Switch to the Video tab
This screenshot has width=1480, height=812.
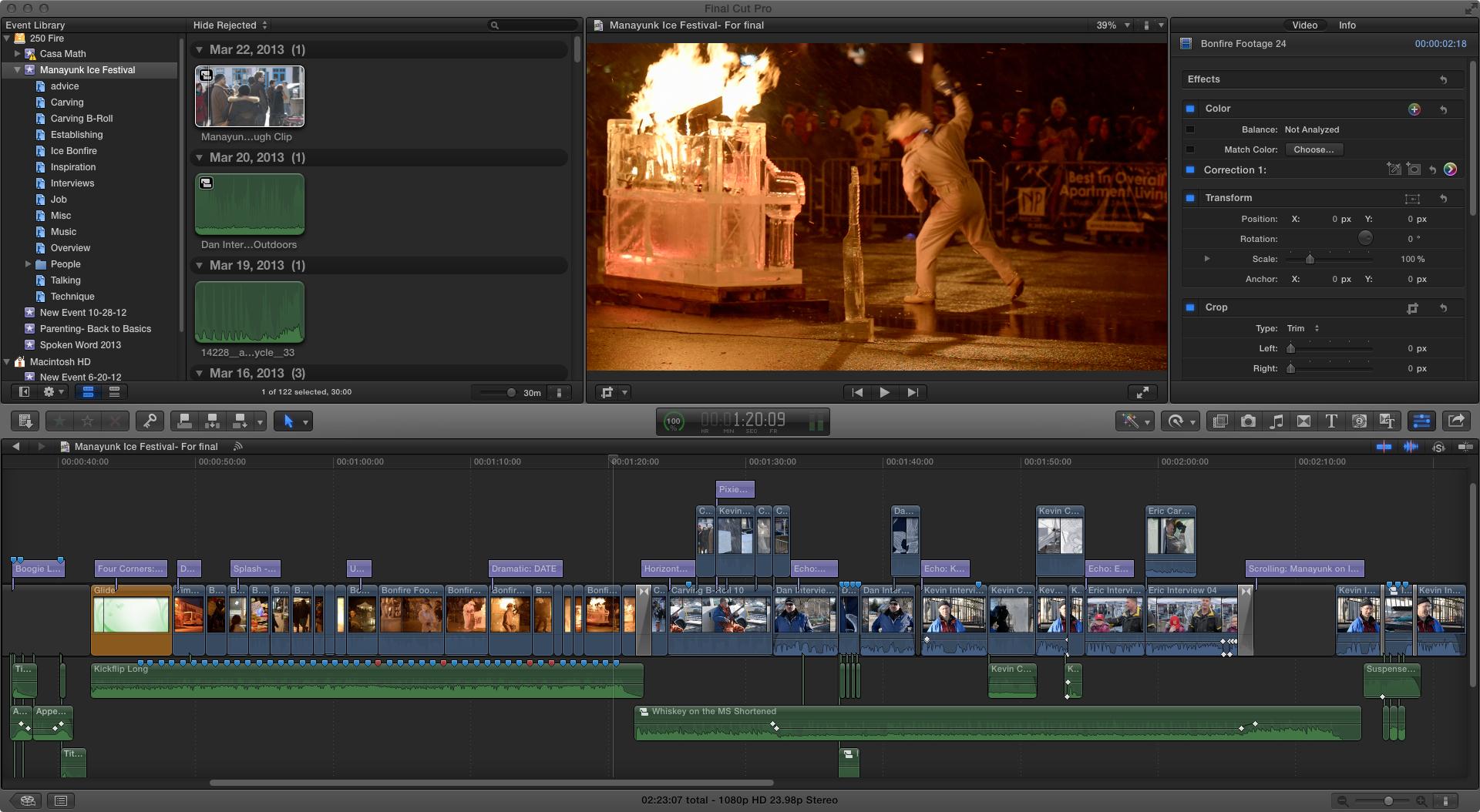1304,25
